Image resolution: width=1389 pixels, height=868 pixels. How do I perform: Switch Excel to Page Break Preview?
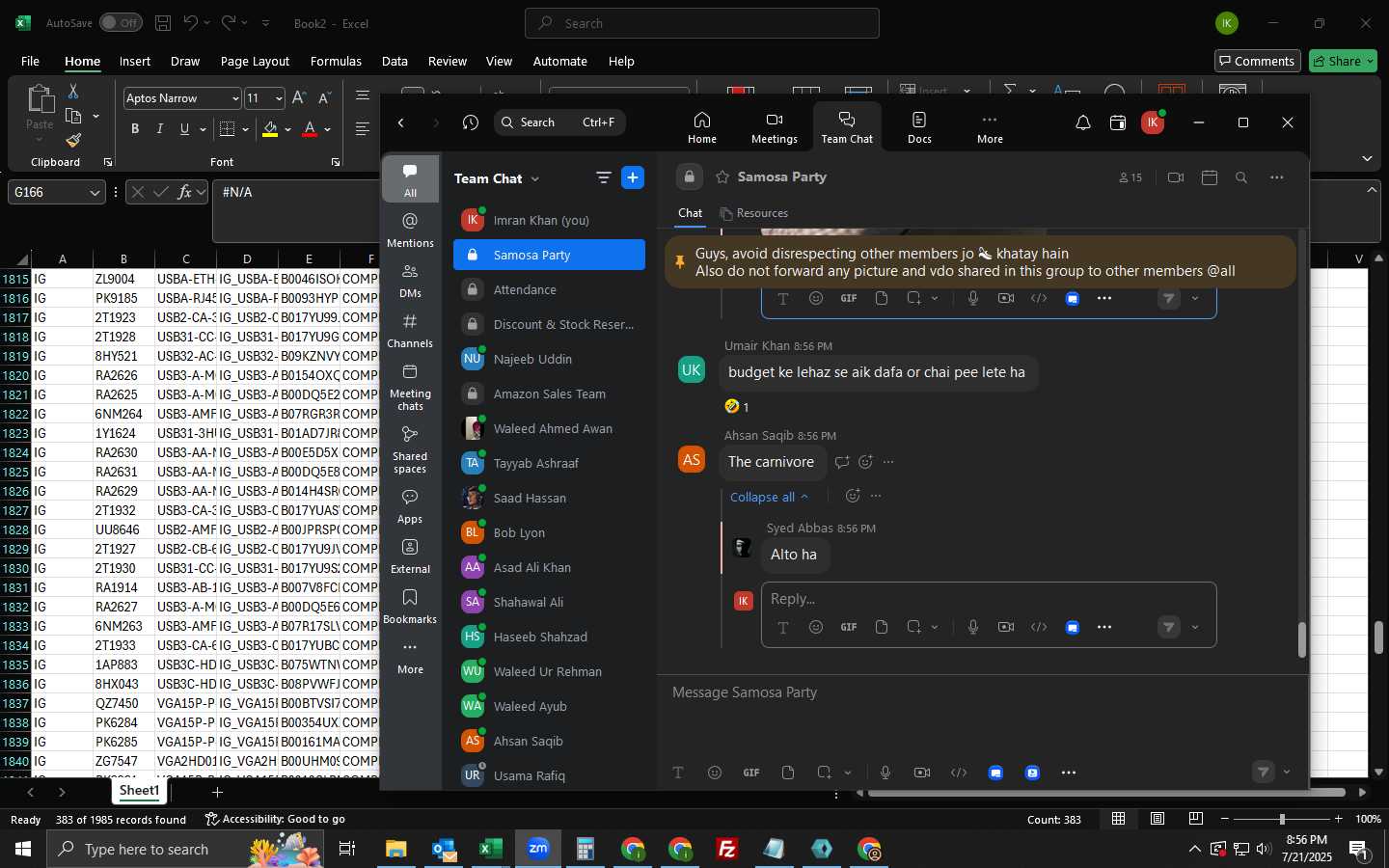pos(1195,819)
